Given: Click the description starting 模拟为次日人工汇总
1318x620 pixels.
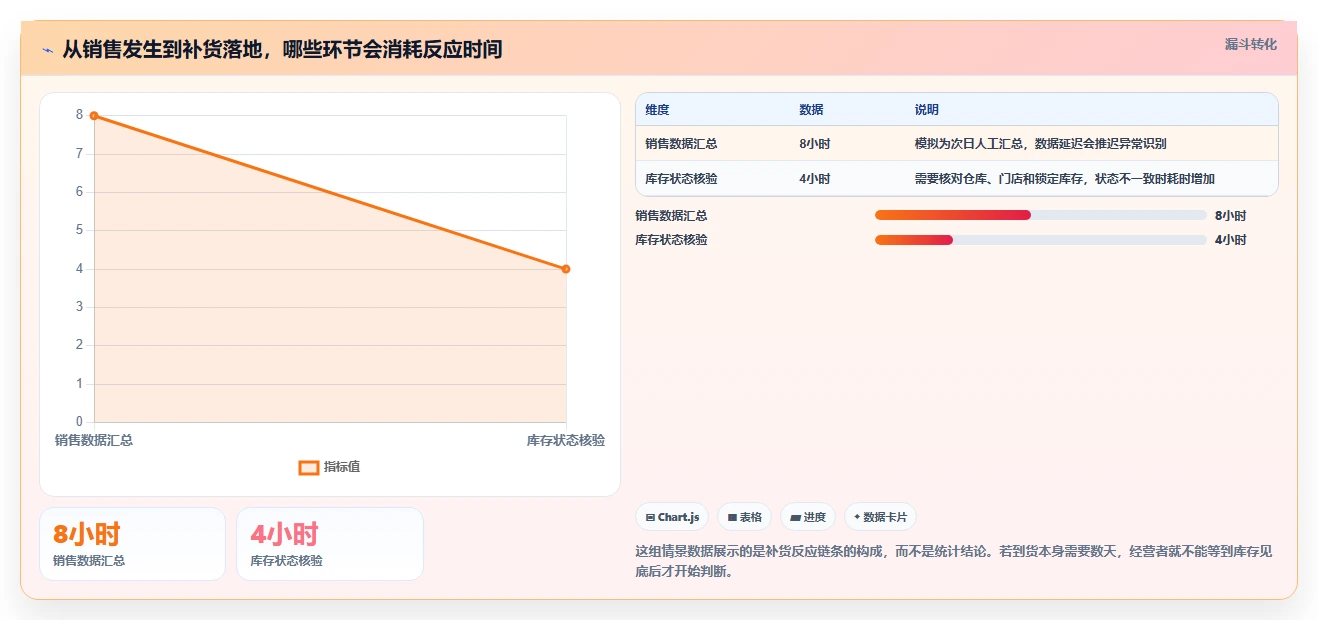Looking at the screenshot, I should (x=1040, y=144).
